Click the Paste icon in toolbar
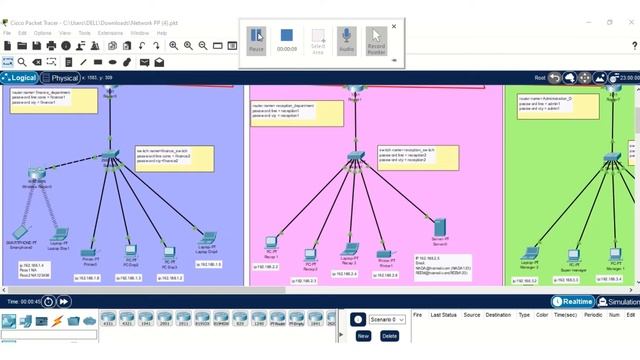 click(x=127, y=46)
